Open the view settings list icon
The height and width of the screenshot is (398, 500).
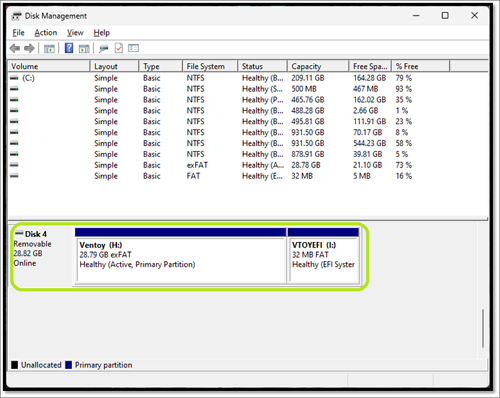tap(133, 48)
